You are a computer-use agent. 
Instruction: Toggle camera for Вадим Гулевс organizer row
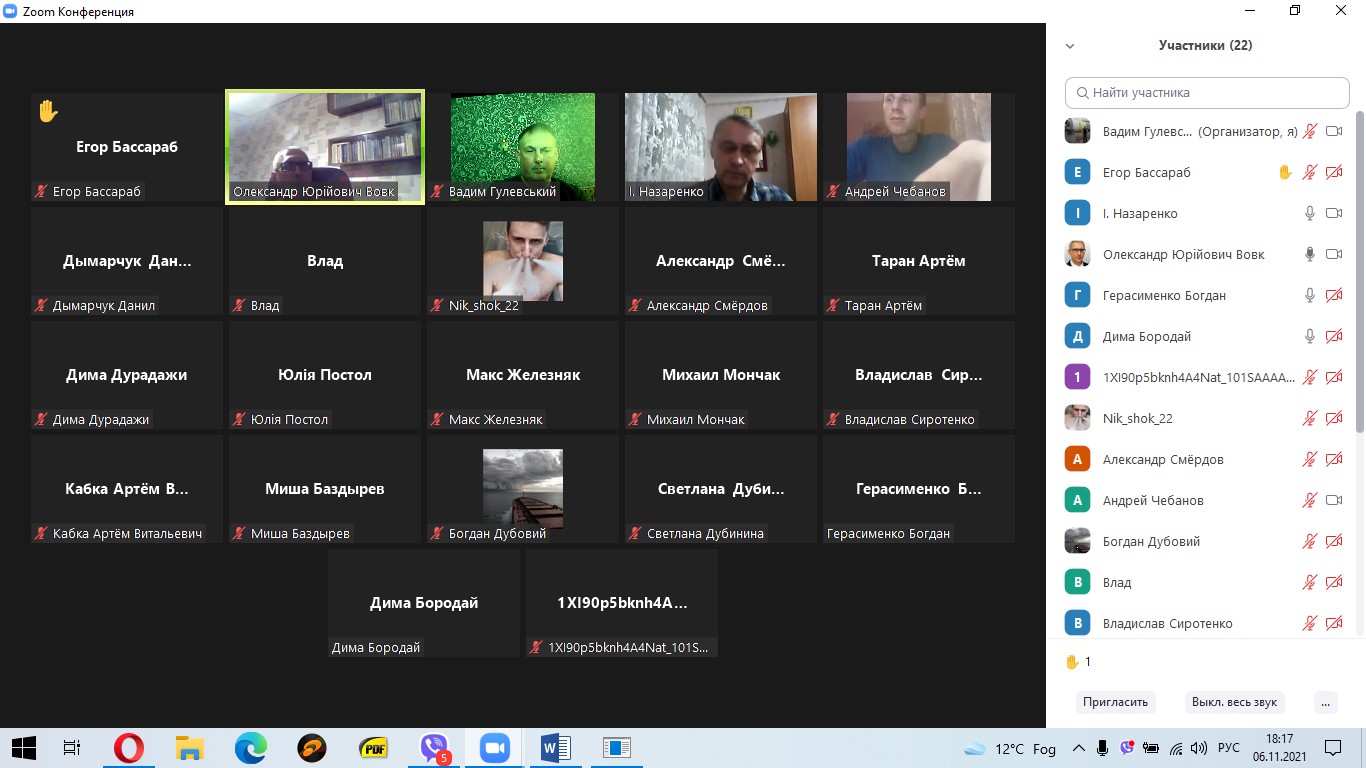(x=1334, y=131)
